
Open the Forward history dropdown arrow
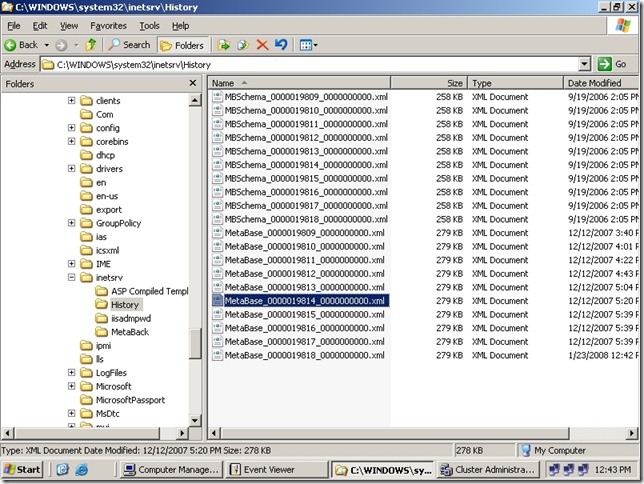pos(76,45)
